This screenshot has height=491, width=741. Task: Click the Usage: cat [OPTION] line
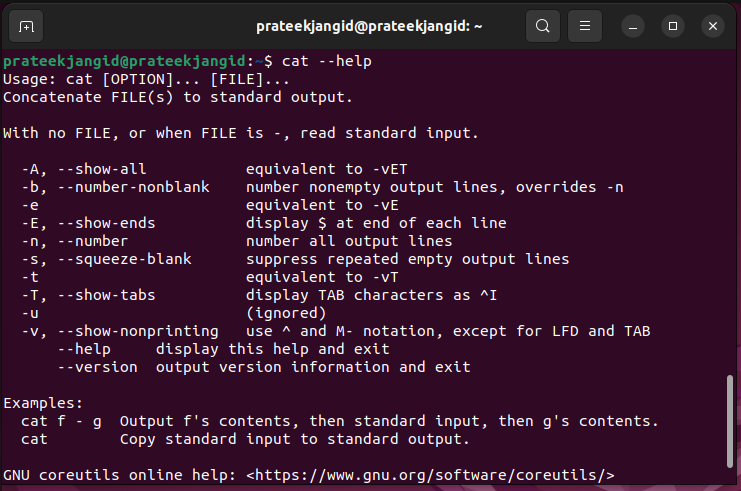146,79
